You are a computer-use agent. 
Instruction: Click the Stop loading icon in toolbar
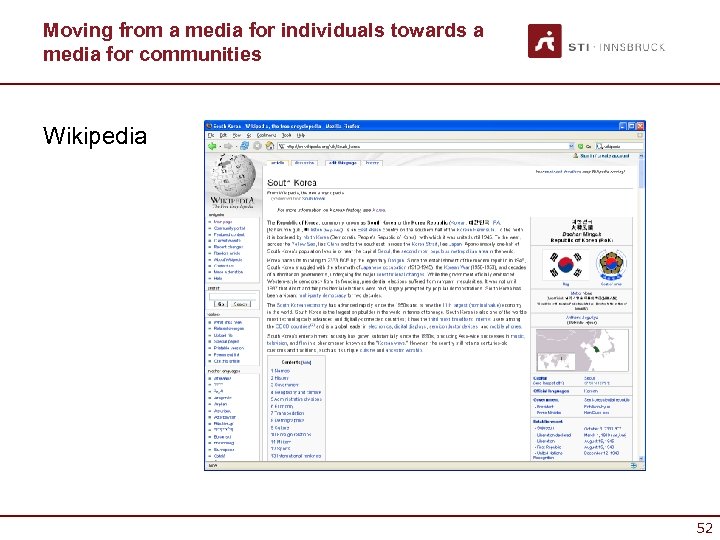257,146
